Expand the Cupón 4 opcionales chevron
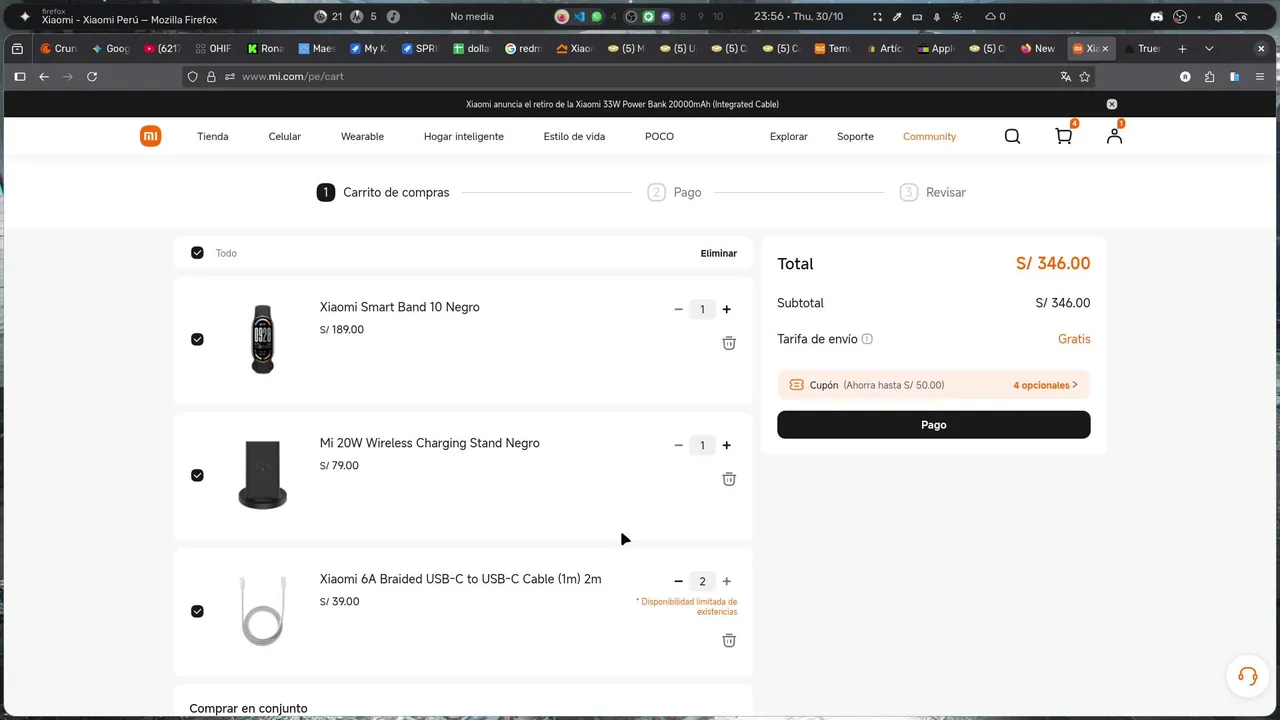The height and width of the screenshot is (720, 1280). point(1075,385)
